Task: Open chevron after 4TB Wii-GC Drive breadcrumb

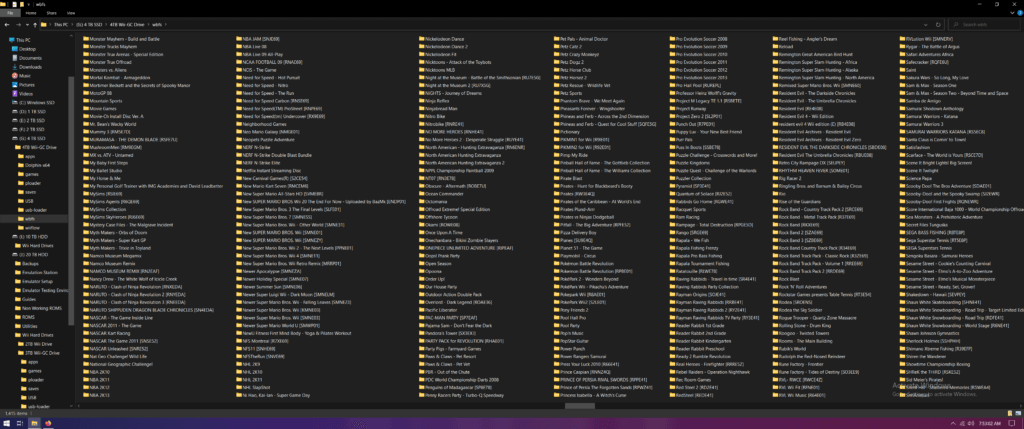Action: pos(148,25)
